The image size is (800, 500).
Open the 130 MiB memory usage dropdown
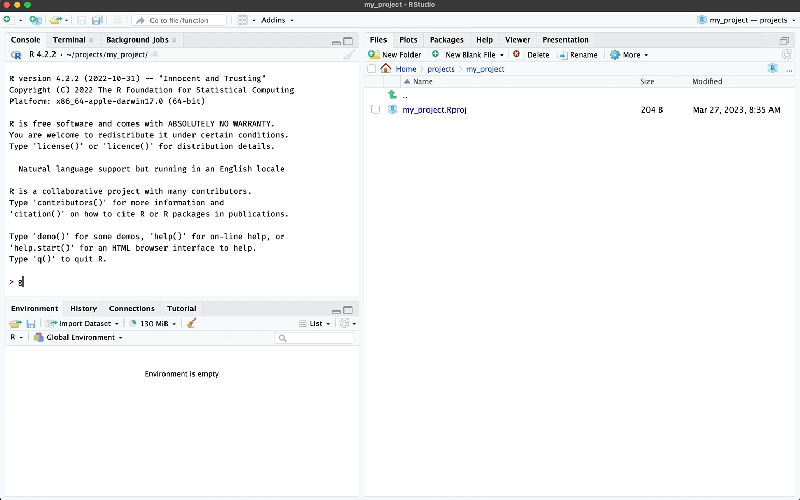[152, 323]
